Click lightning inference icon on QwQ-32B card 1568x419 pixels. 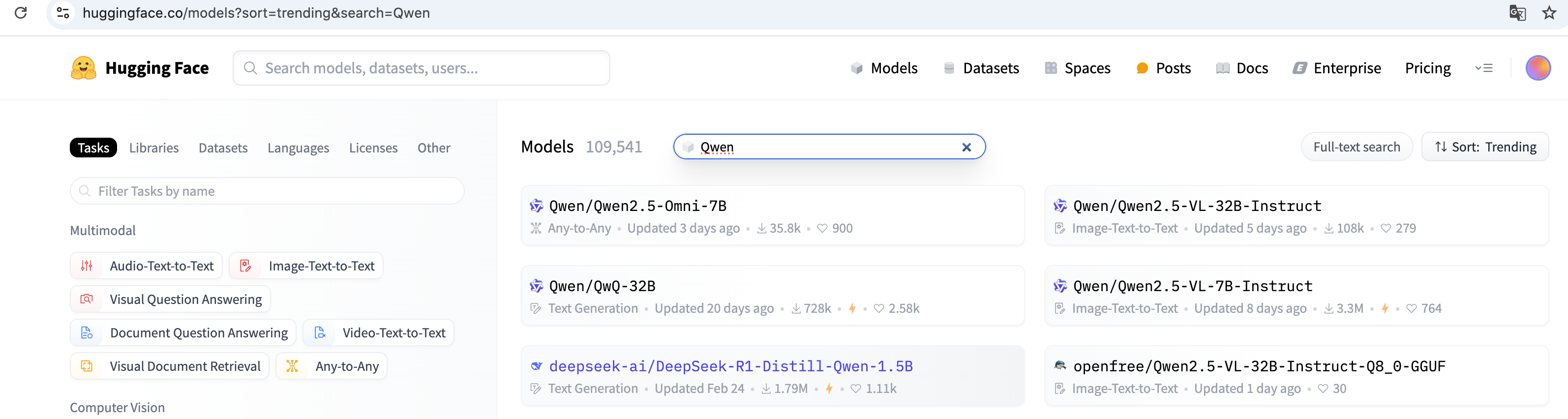pos(852,309)
